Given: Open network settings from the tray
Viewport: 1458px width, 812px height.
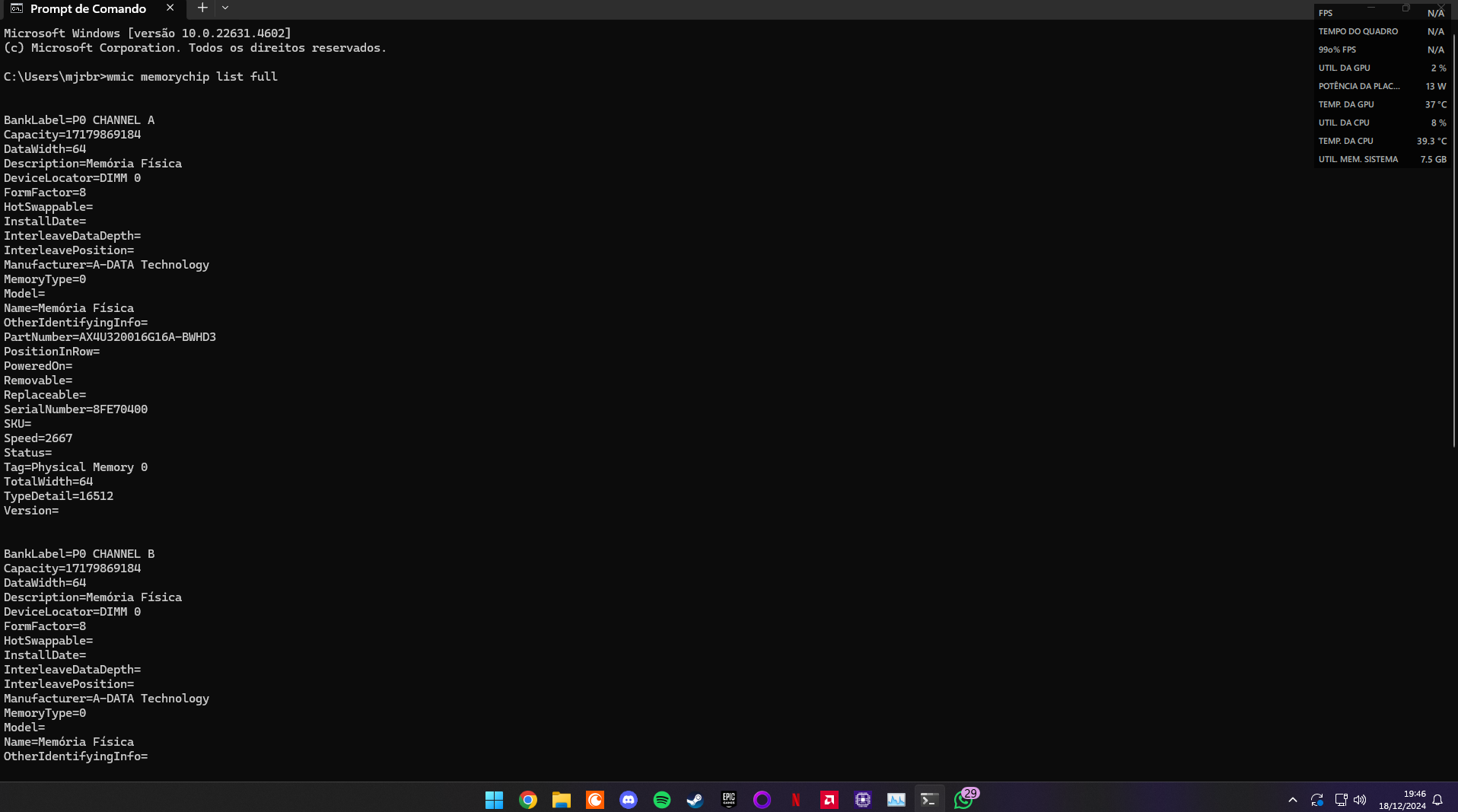Looking at the screenshot, I should click(1341, 800).
